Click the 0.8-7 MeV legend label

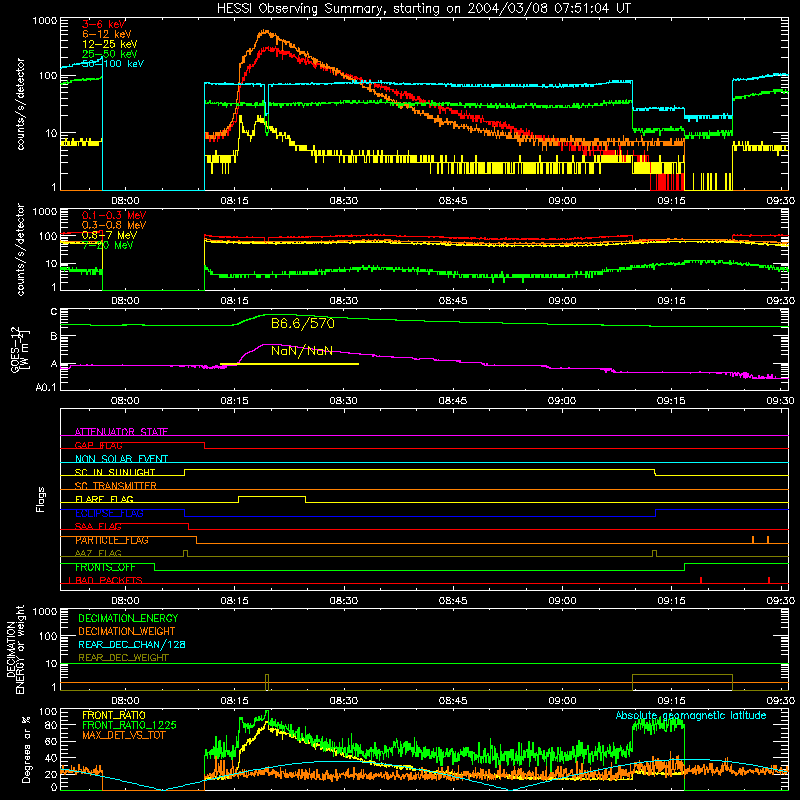coord(109,235)
